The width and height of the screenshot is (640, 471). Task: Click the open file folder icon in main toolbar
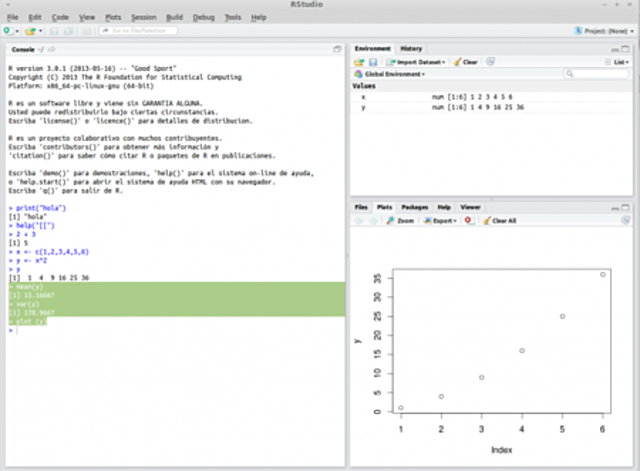pyautogui.click(x=30, y=31)
